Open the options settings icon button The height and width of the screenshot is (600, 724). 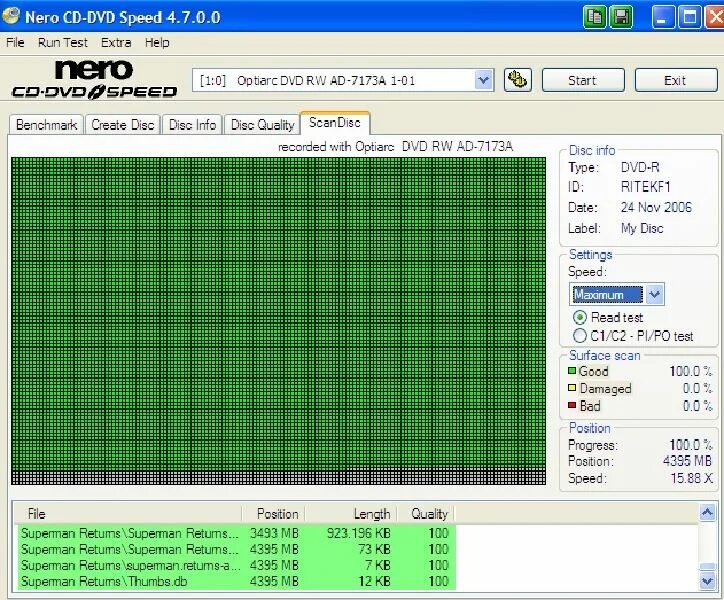(x=517, y=80)
